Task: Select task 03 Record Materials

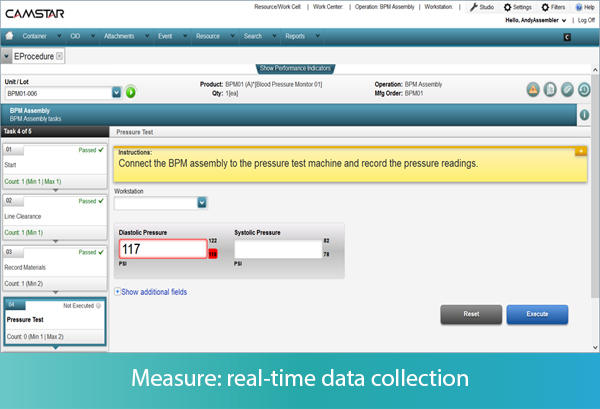Action: (55, 268)
